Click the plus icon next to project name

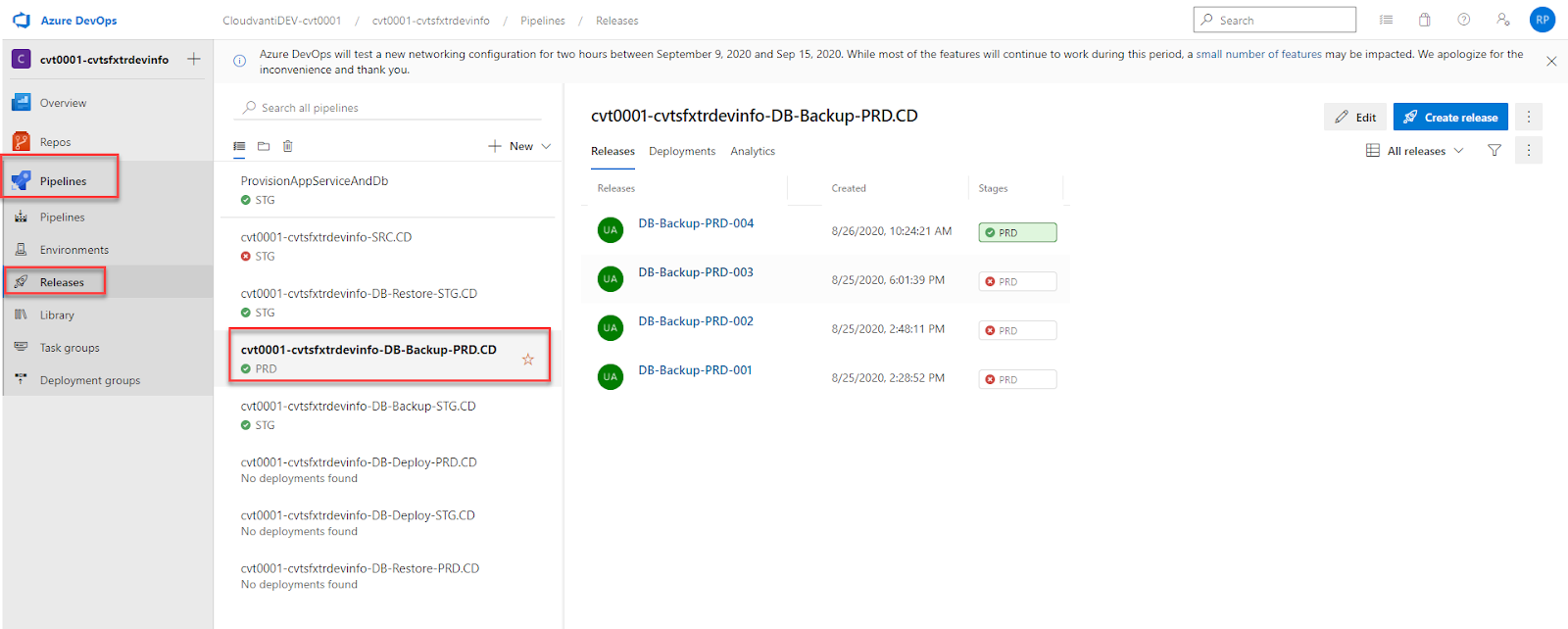click(x=194, y=59)
